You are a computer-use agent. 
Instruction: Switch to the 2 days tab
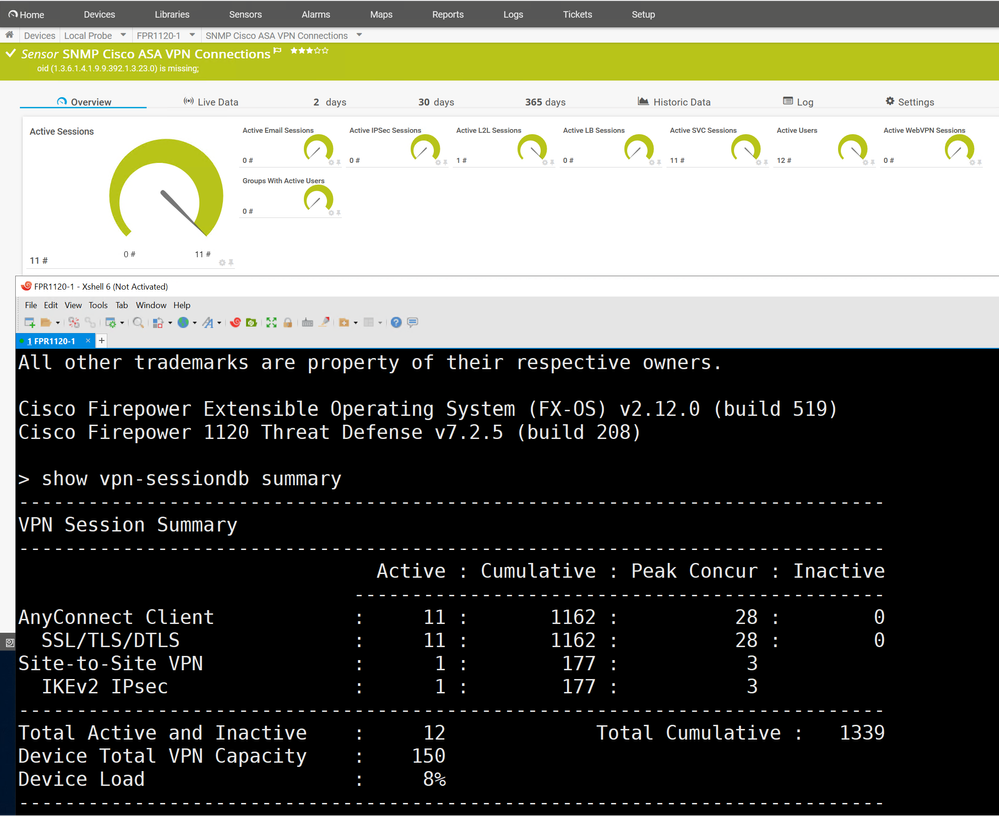[329, 102]
